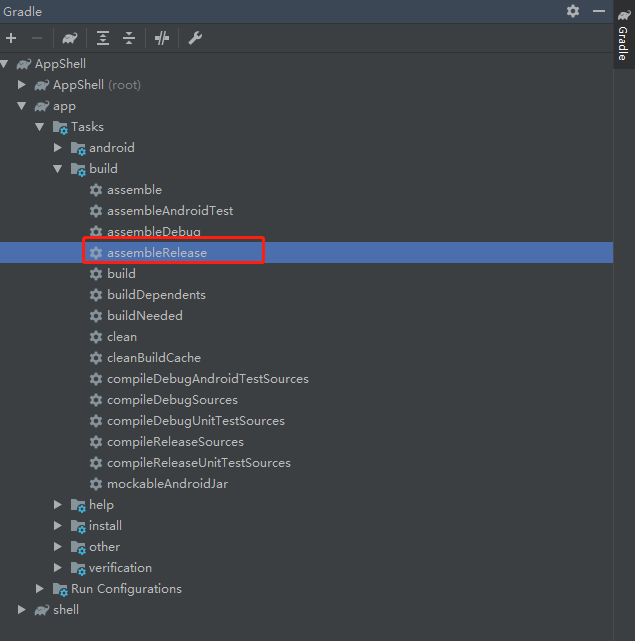Click the gear icon beside cleanBuildCache
Image resolution: width=635 pixels, height=641 pixels.
[x=96, y=358]
